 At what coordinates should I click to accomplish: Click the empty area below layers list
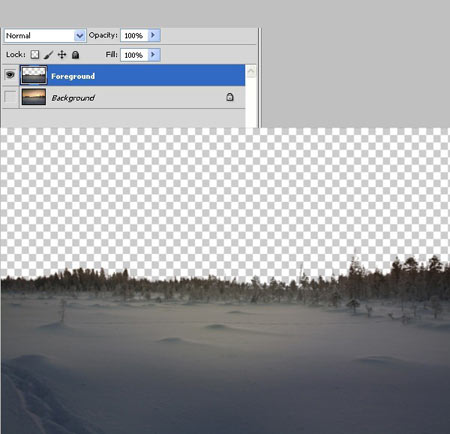point(123,118)
